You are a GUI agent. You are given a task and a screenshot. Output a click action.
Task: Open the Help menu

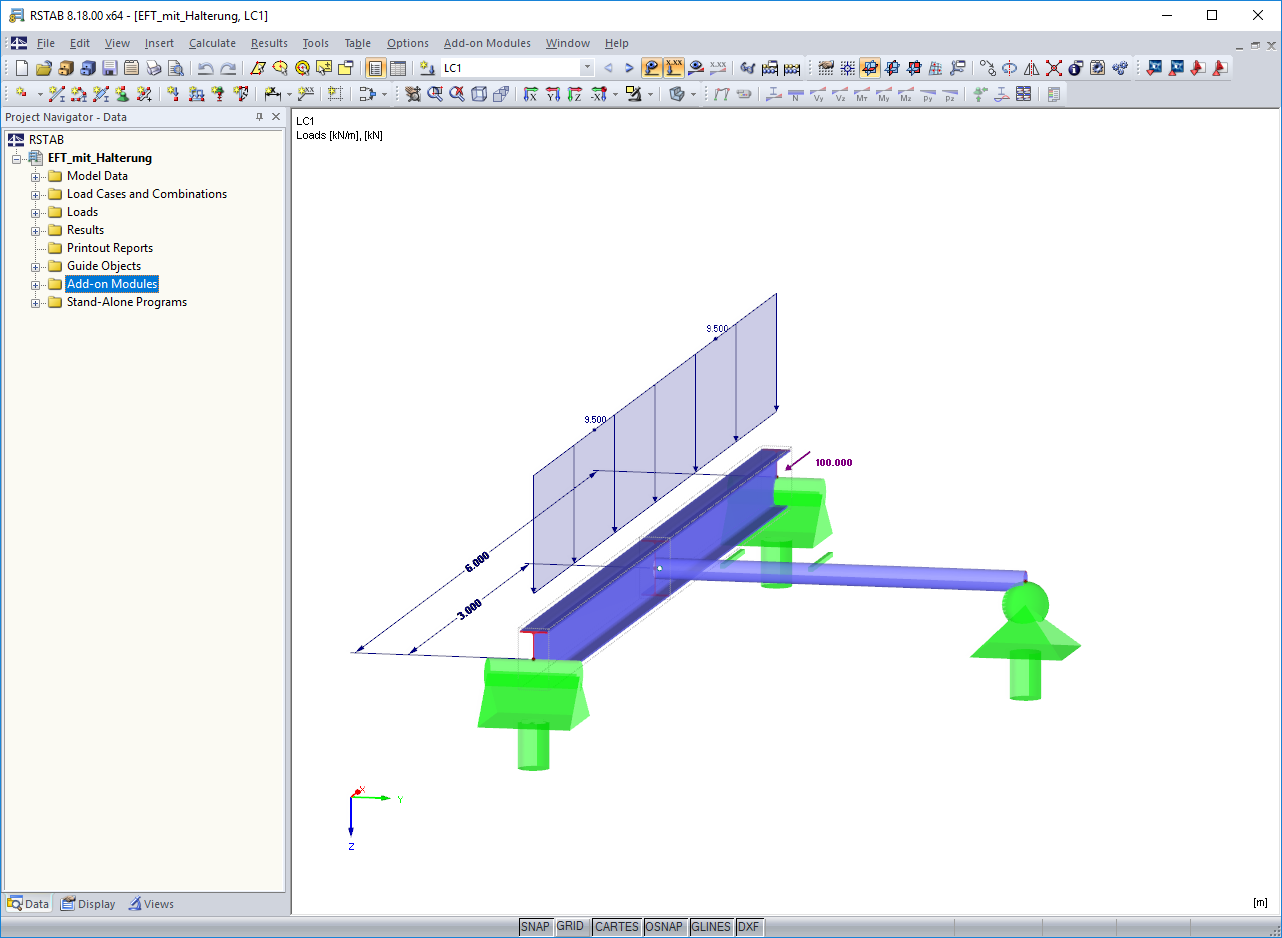(617, 43)
